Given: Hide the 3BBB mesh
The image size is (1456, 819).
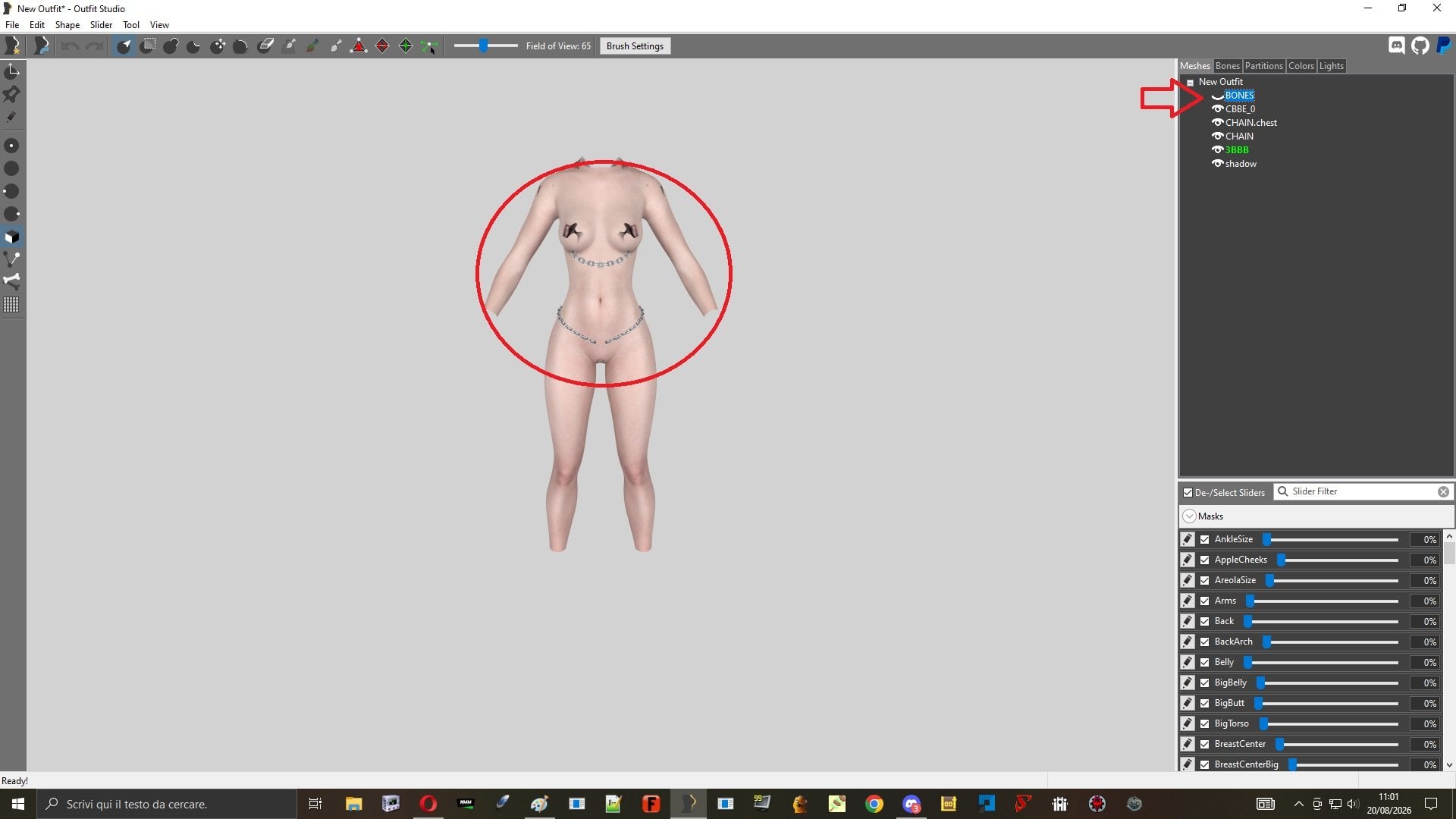Looking at the screenshot, I should click(1217, 150).
